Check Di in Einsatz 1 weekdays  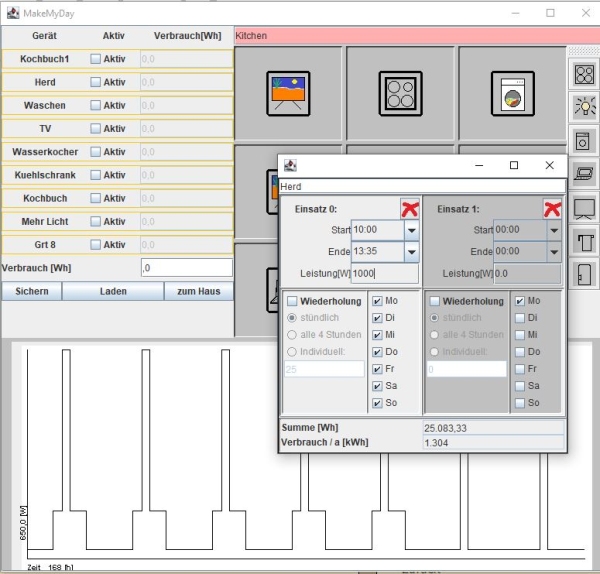click(519, 318)
